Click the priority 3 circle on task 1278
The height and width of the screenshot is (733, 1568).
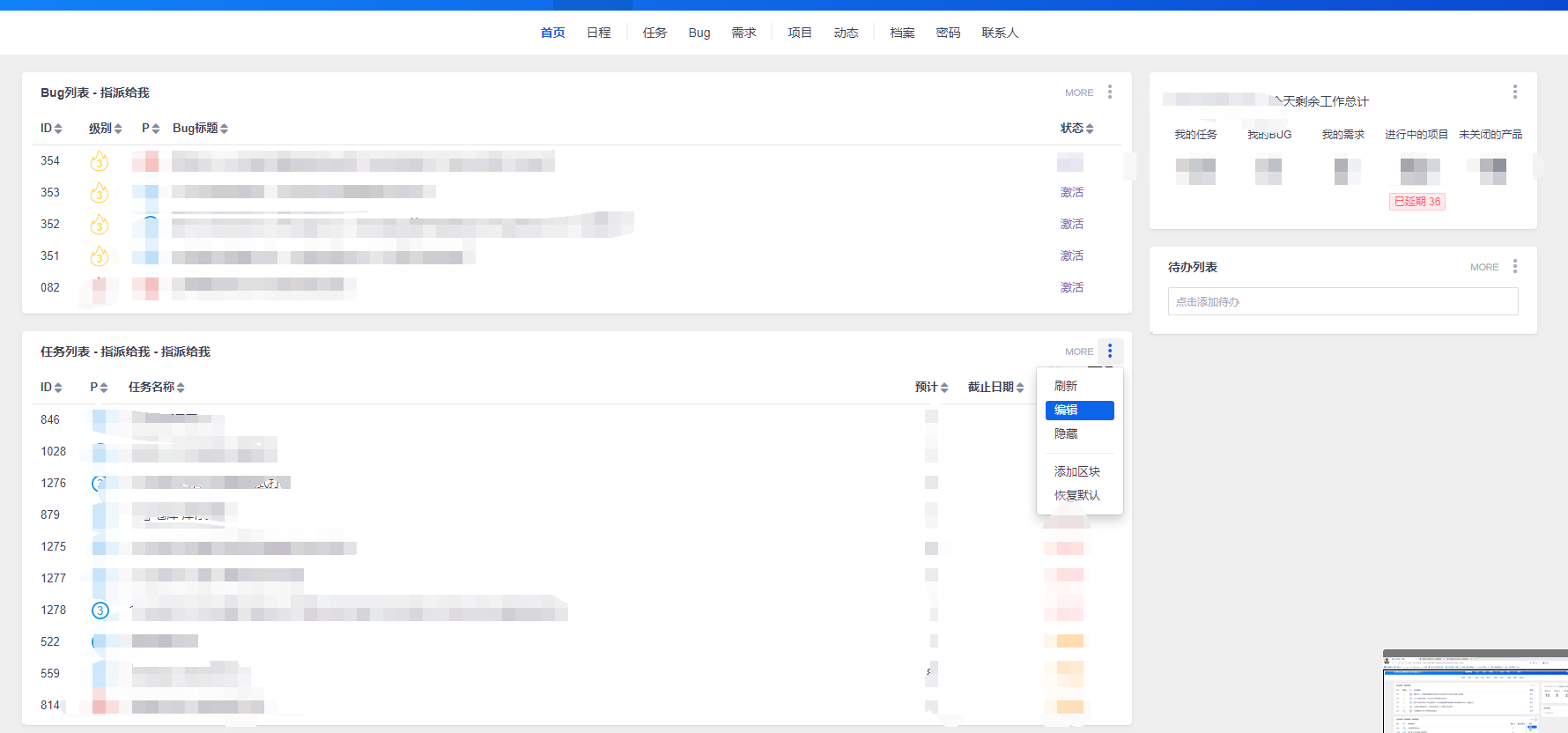100,611
